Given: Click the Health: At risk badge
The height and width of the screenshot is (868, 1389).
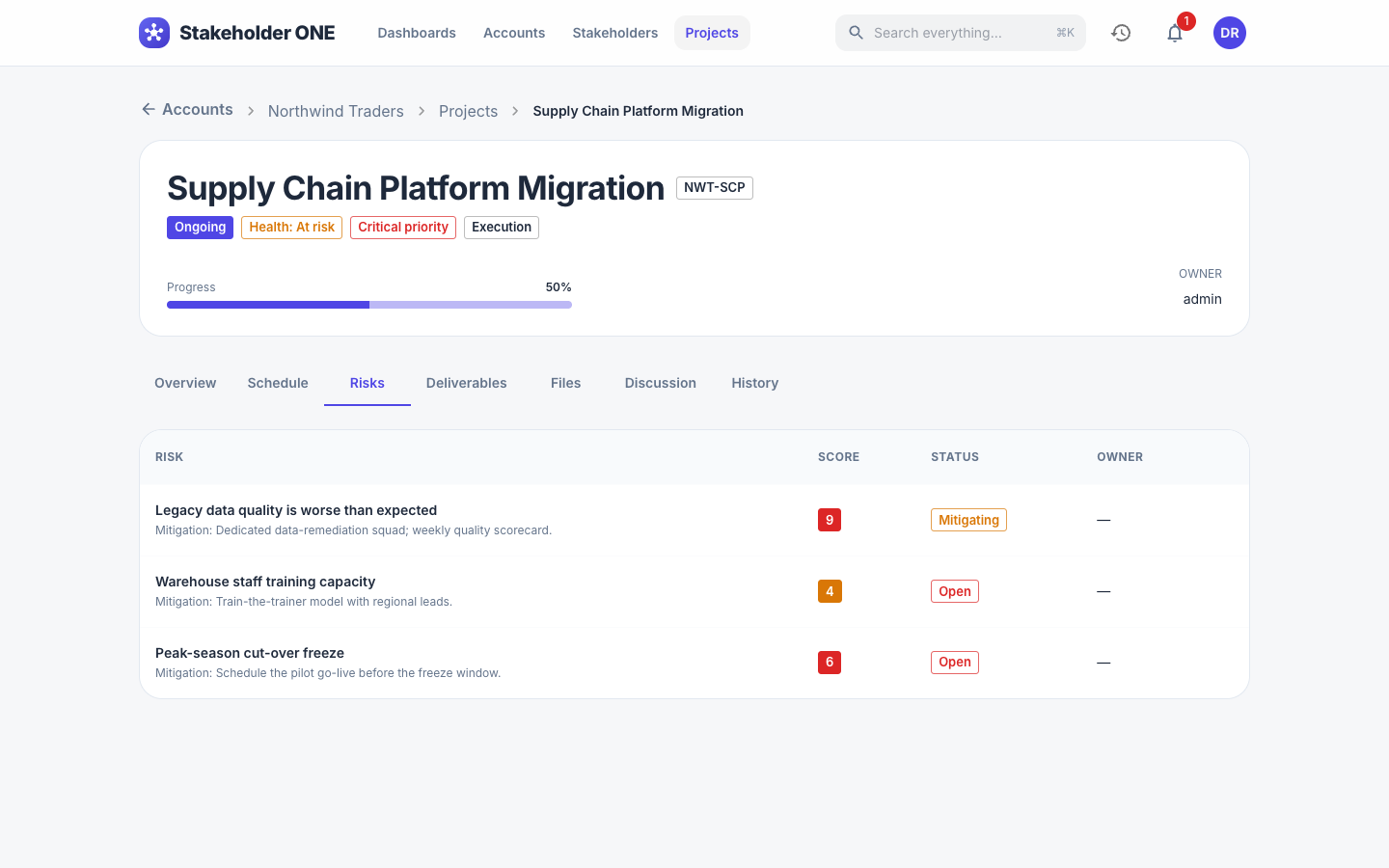Looking at the screenshot, I should (292, 228).
